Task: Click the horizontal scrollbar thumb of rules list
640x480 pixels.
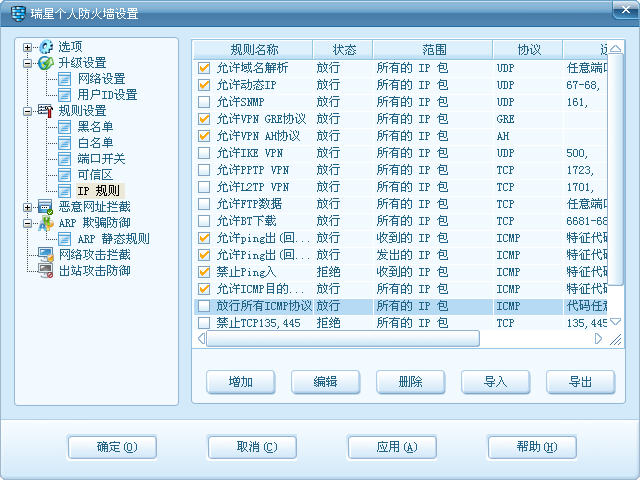Action: (343, 339)
